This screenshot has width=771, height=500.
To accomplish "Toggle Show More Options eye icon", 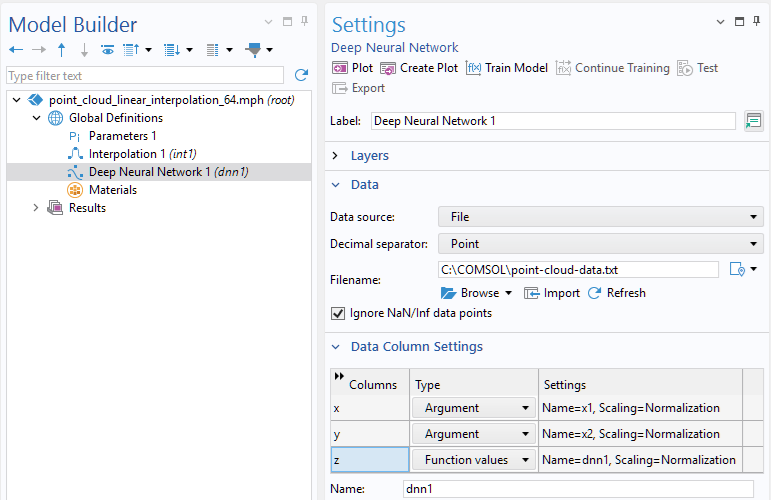I will [x=107, y=50].
